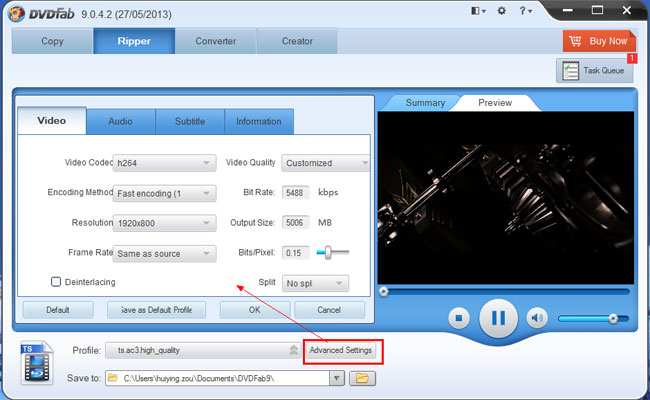Minimize the DVDFab window
The width and height of the screenshot is (650, 400).
[x=568, y=10]
